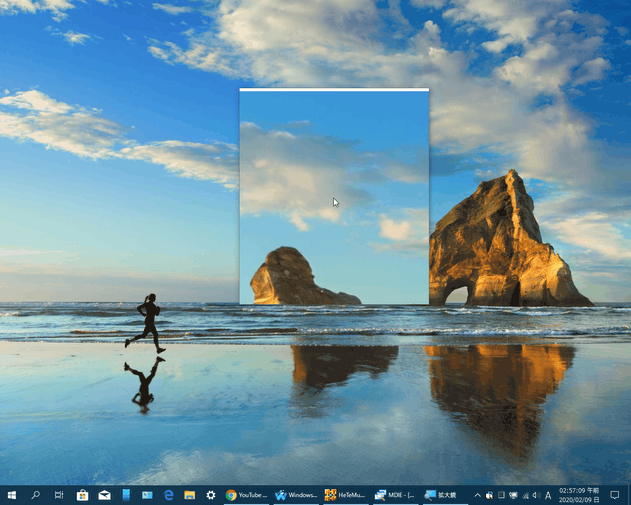Switch to the Windows... taskbar window
Viewport: 631px width, 505px height.
tap(296, 495)
